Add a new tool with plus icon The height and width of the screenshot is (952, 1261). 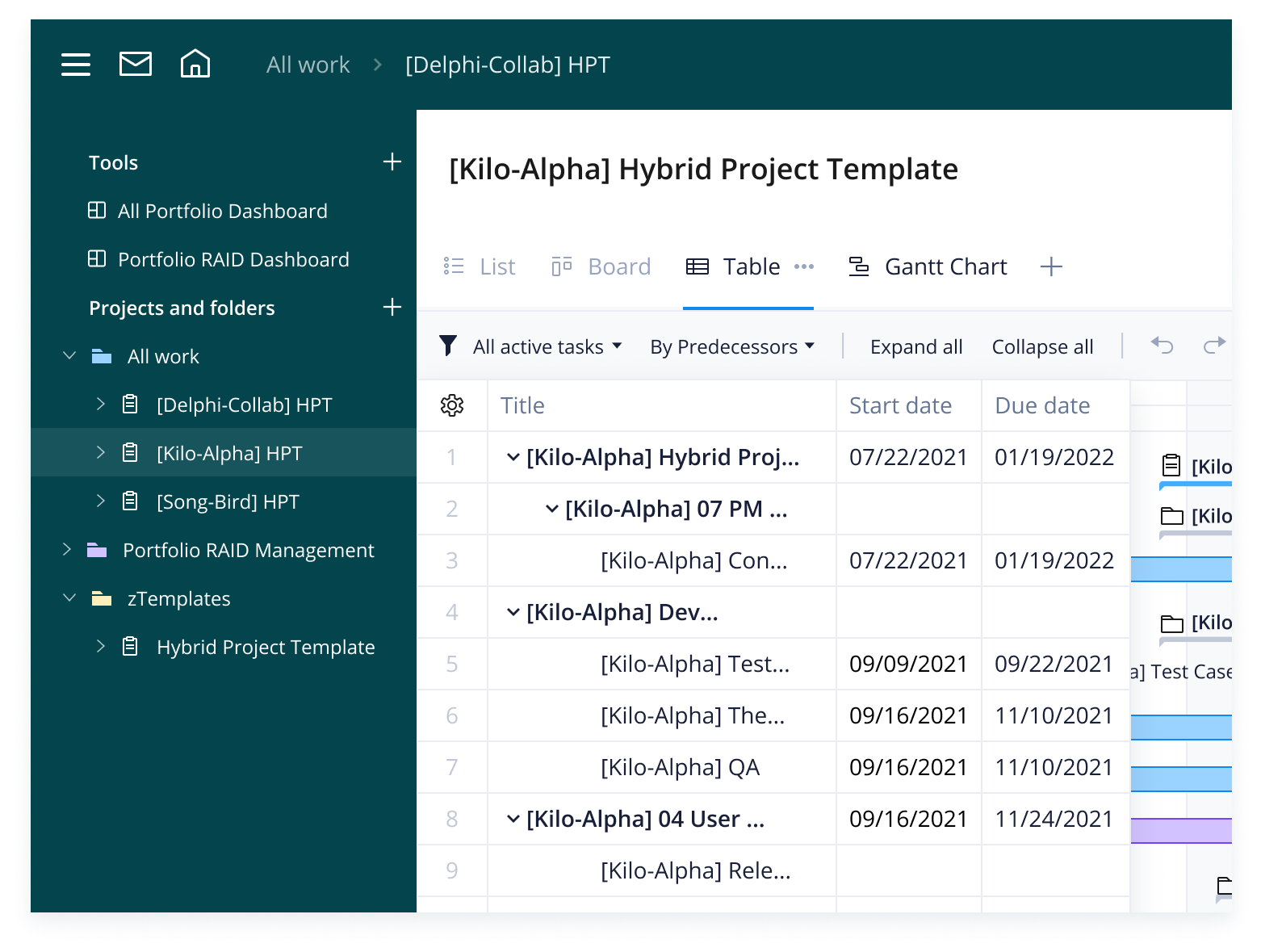click(x=392, y=162)
